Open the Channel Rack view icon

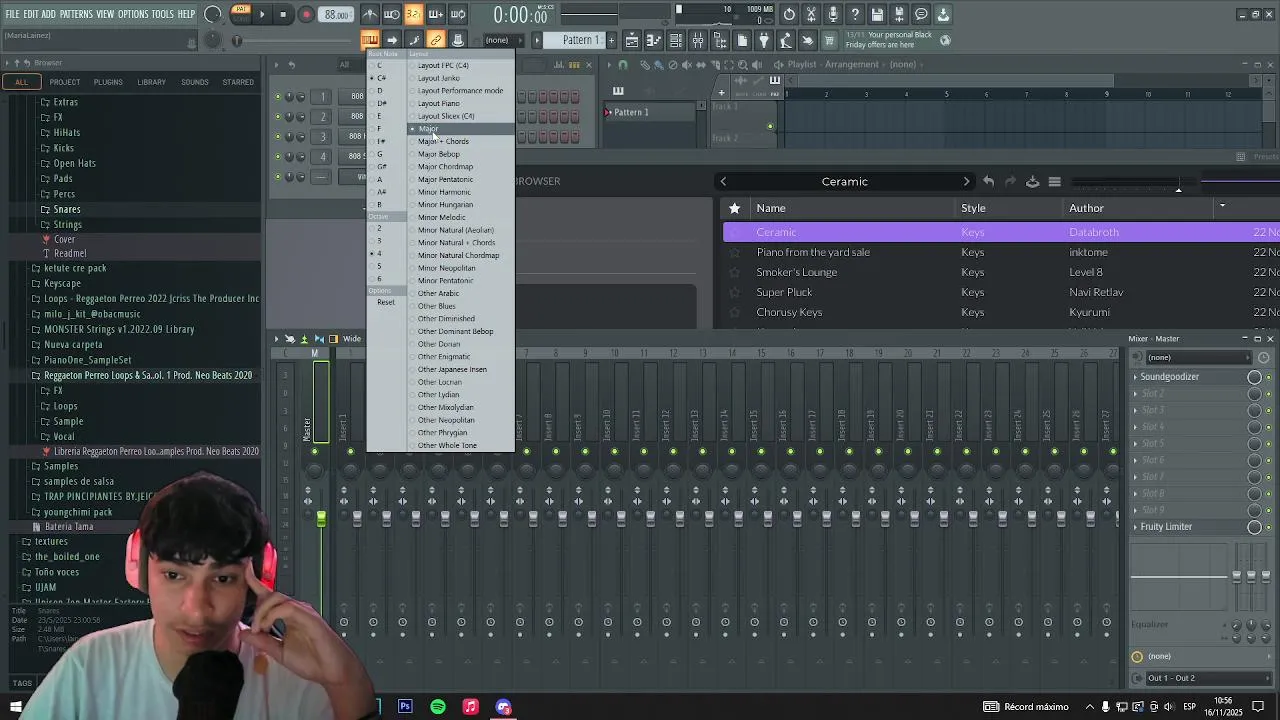676,40
